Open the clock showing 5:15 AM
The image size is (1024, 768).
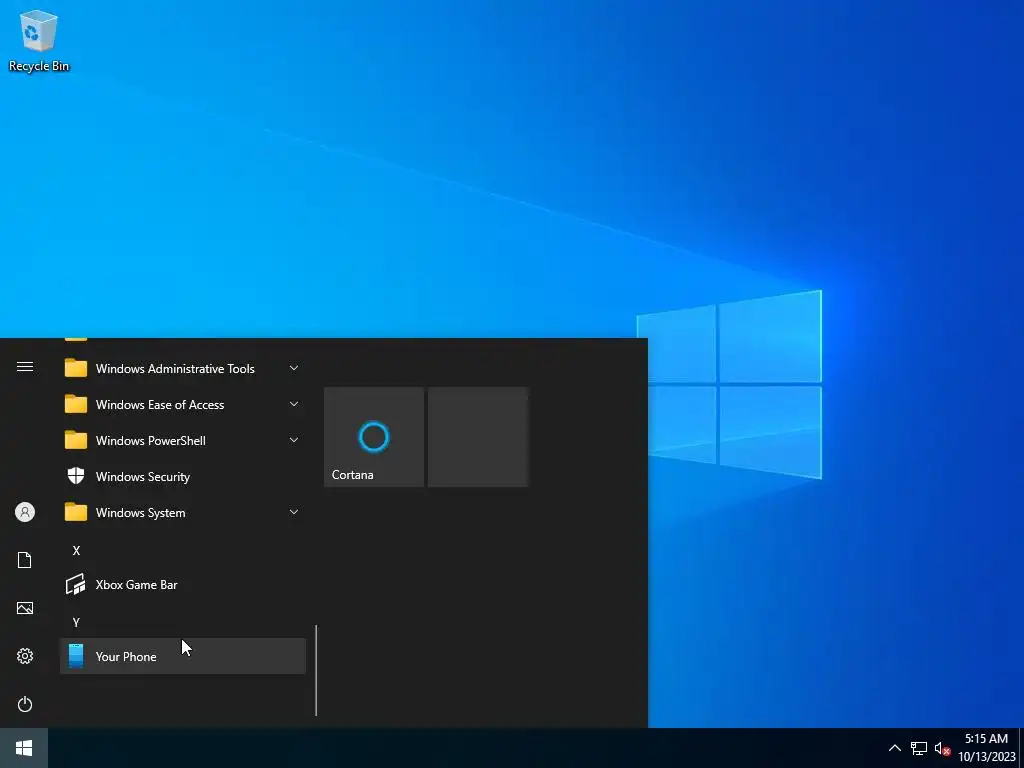click(x=987, y=748)
